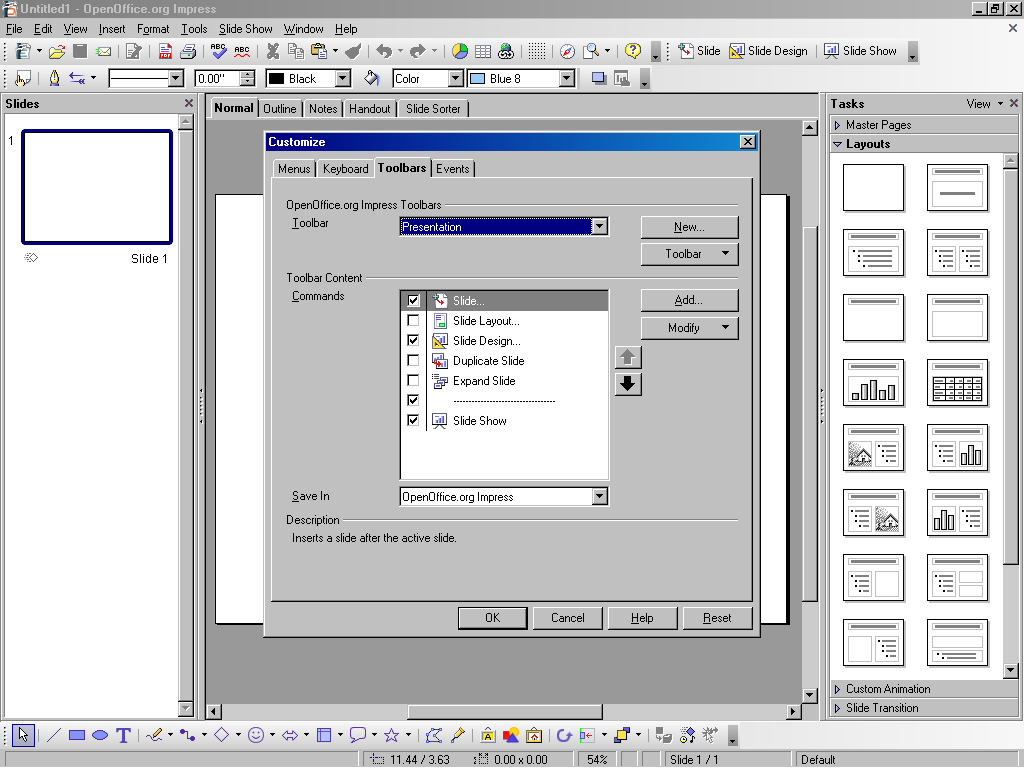Select the Slide 1 thumbnail
Image resolution: width=1024 pixels, height=768 pixels.
pos(97,187)
